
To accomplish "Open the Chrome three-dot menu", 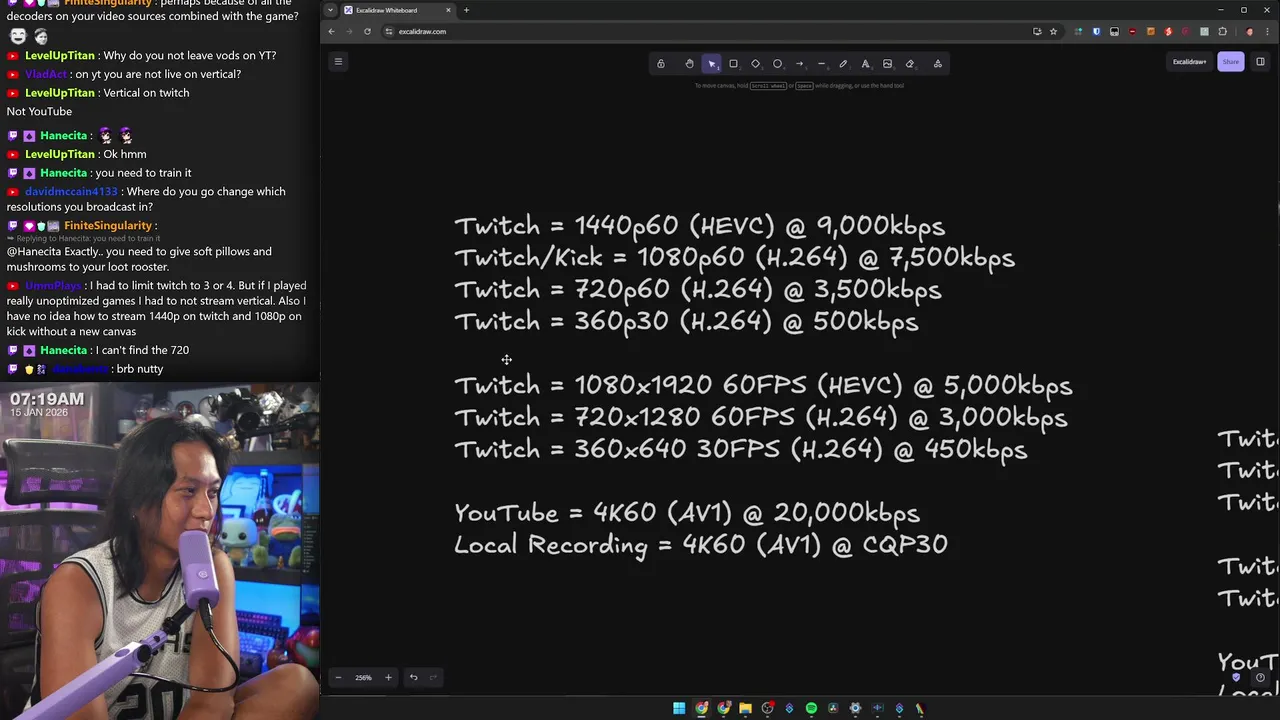I will [1267, 31].
